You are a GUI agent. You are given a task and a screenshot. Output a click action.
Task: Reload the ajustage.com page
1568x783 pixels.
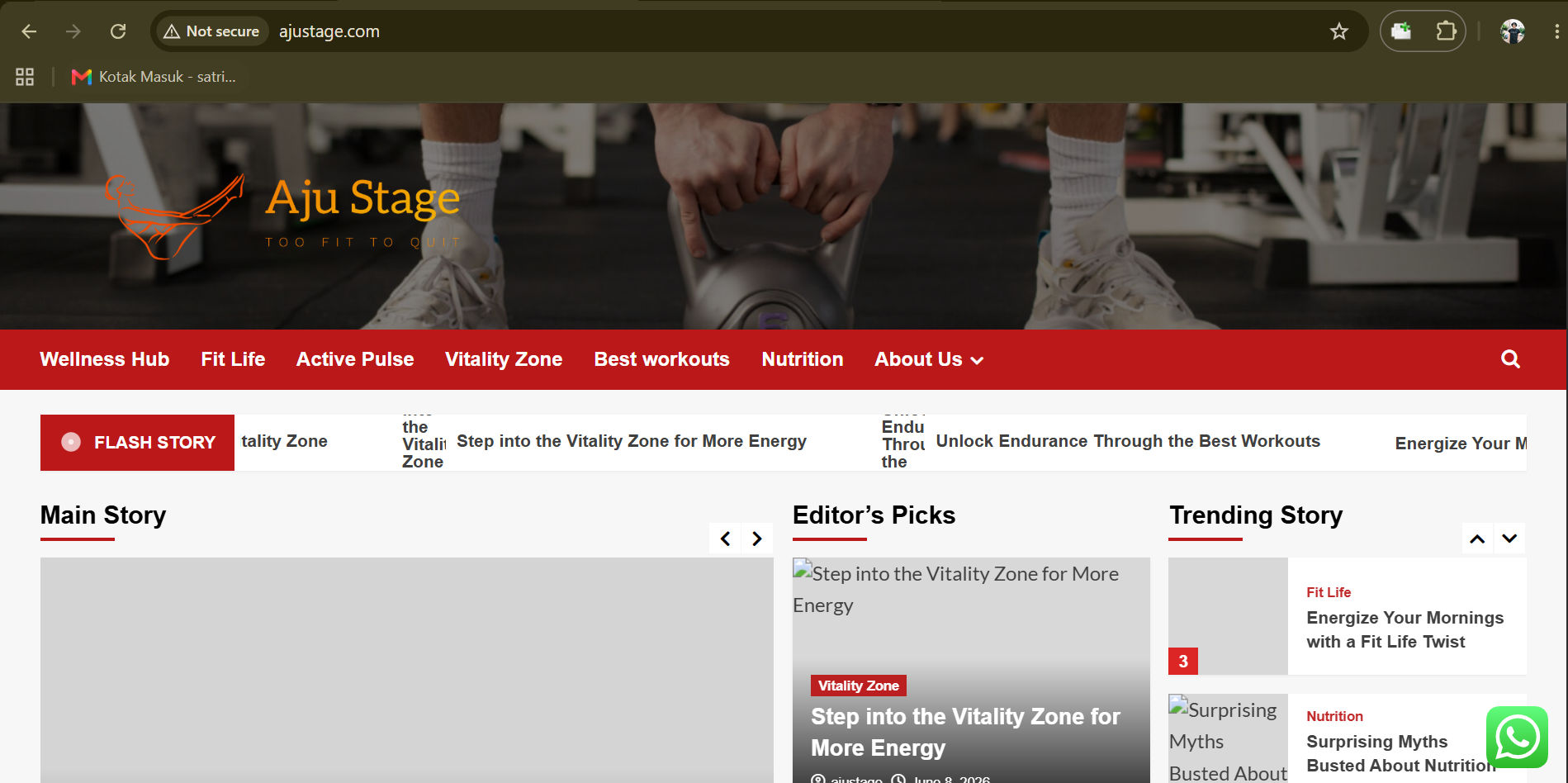tap(118, 31)
